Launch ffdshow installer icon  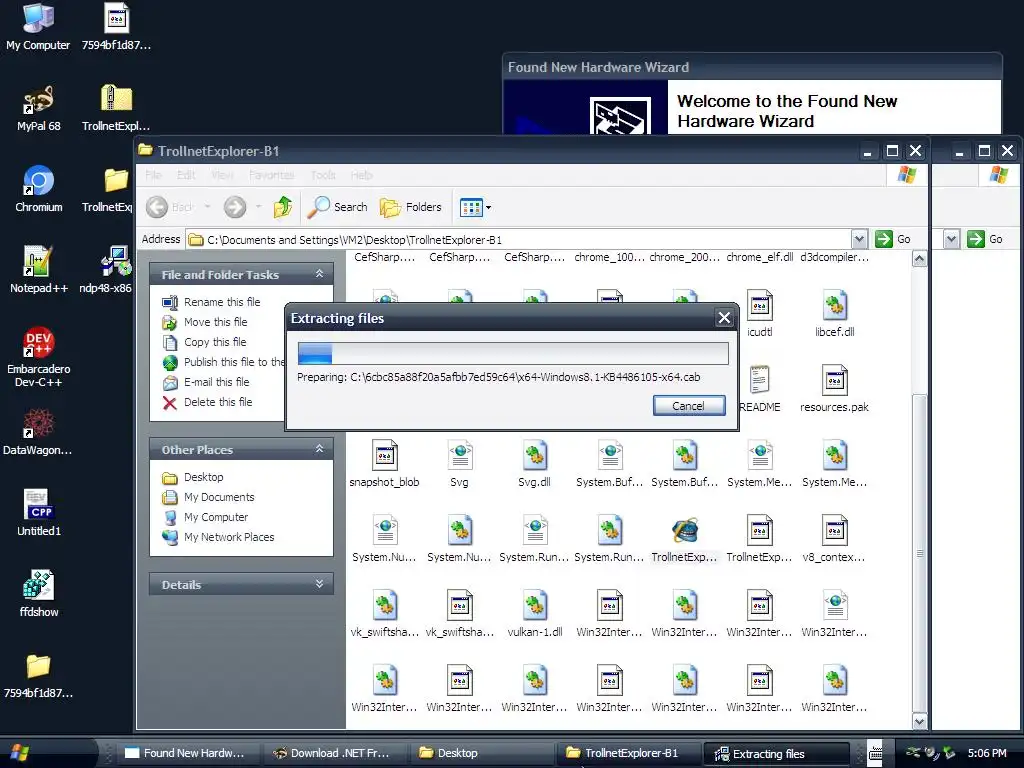(39, 594)
